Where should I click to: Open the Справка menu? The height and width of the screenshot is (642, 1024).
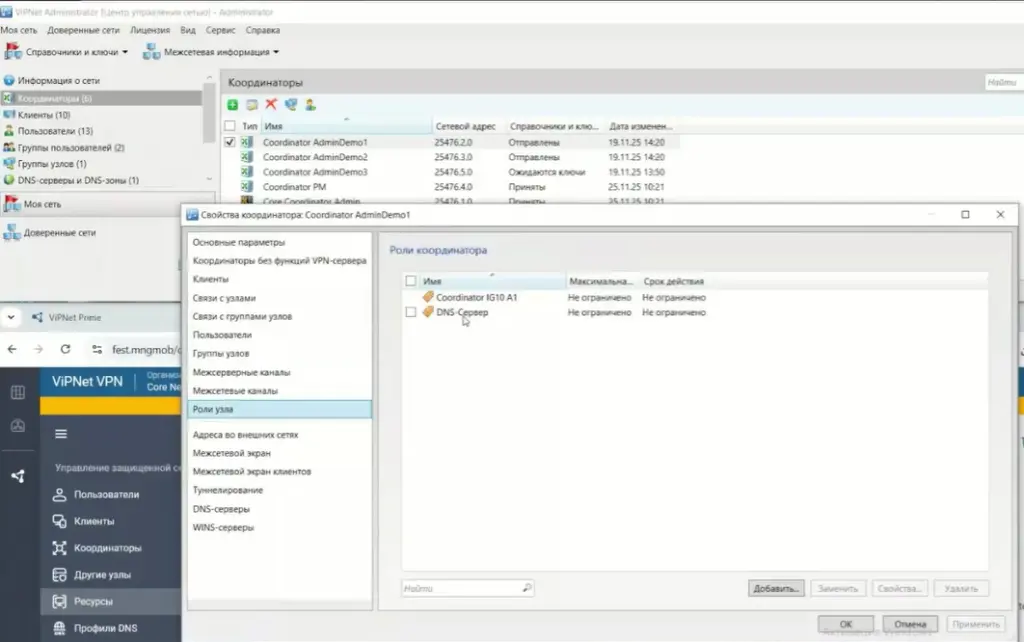point(263,30)
